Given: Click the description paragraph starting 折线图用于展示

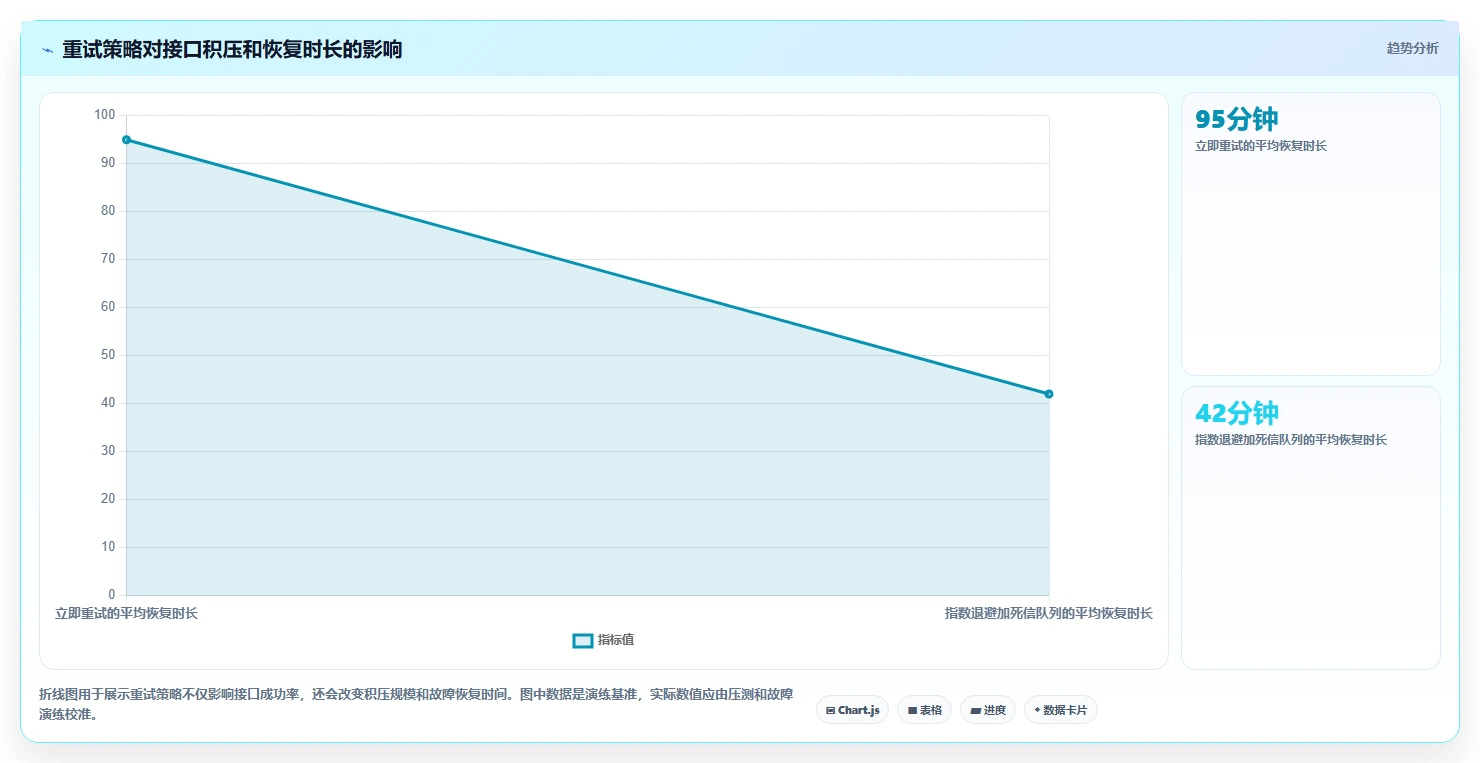Looking at the screenshot, I should click(416, 704).
